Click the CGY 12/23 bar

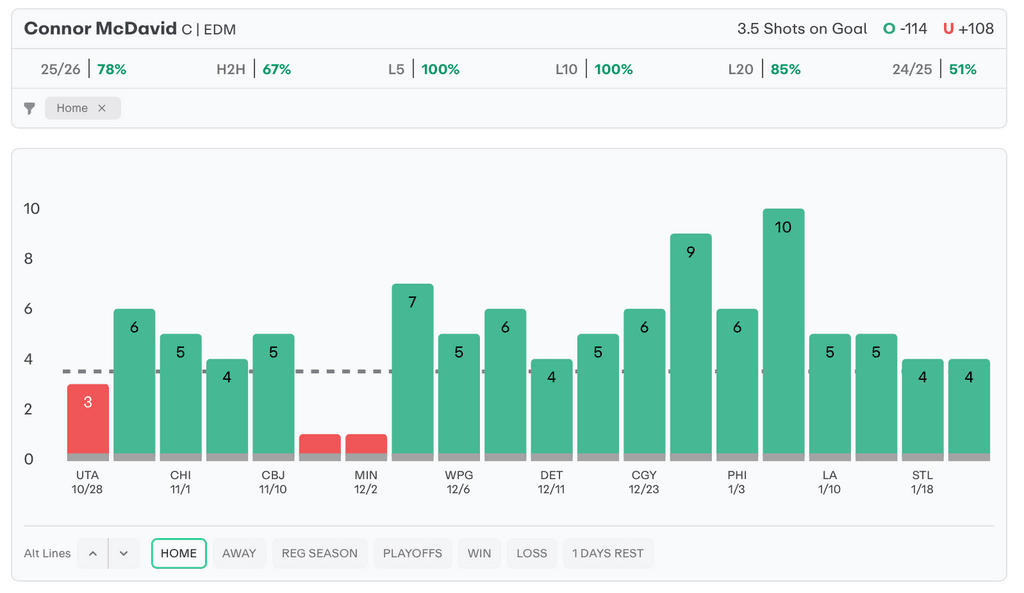[644, 383]
